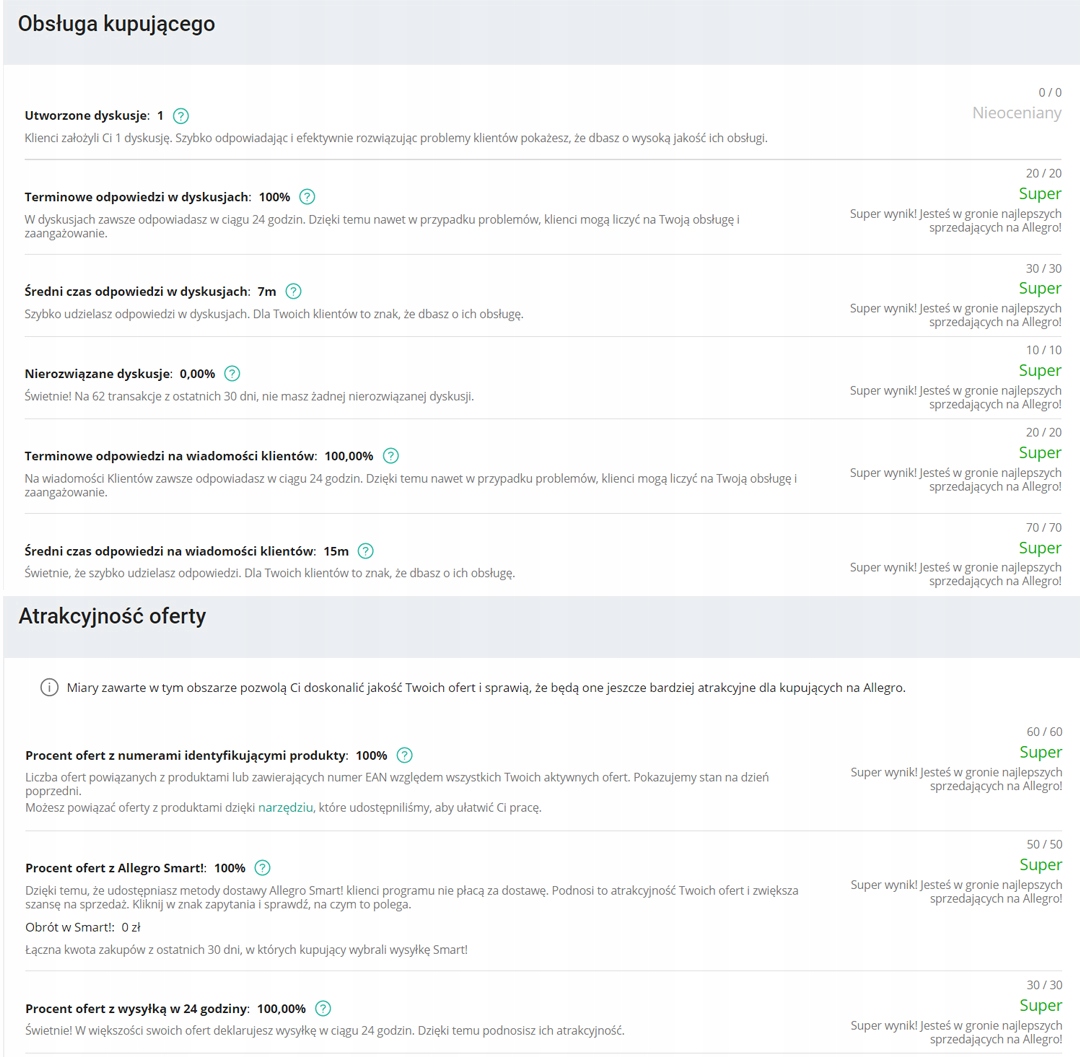The height and width of the screenshot is (1057, 1080).
Task: Click the Obsługa kupującego section header
Action: (116, 24)
